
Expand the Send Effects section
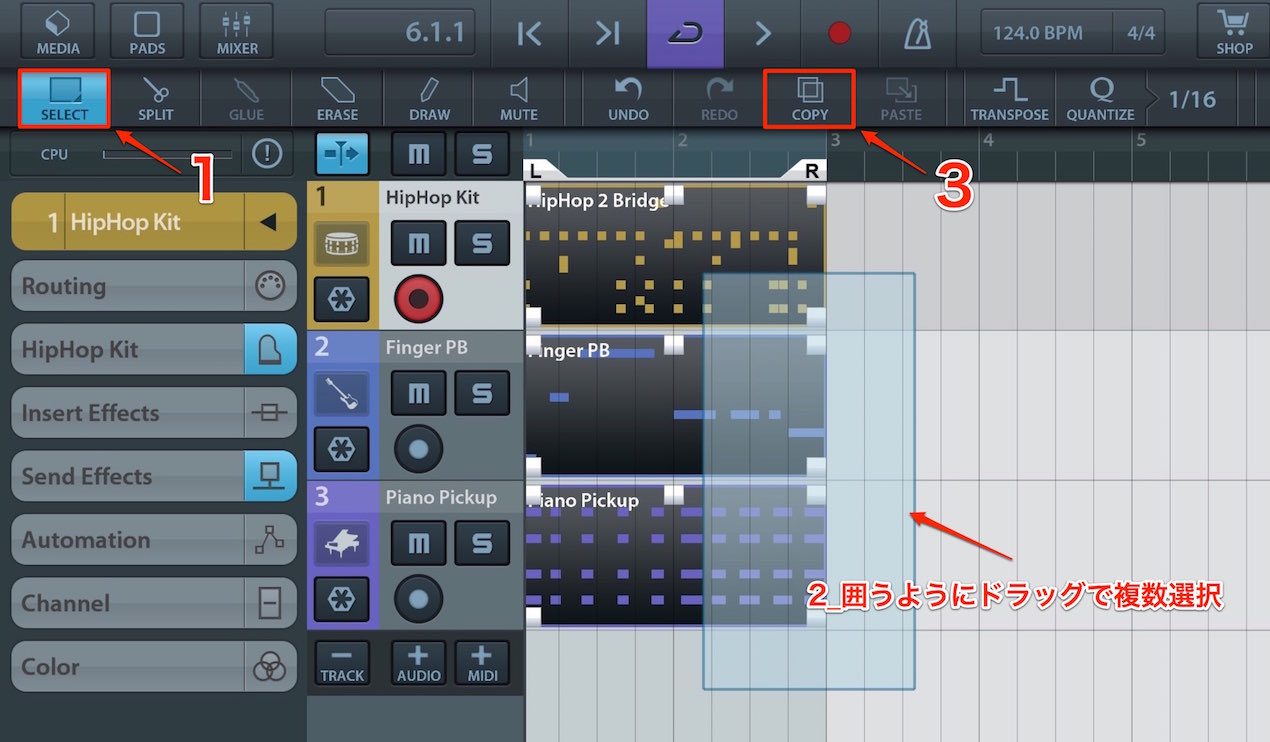pos(154,476)
